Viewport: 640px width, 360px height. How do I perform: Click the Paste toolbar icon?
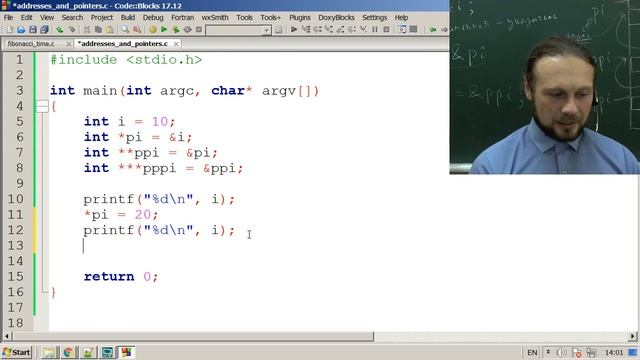point(110,29)
